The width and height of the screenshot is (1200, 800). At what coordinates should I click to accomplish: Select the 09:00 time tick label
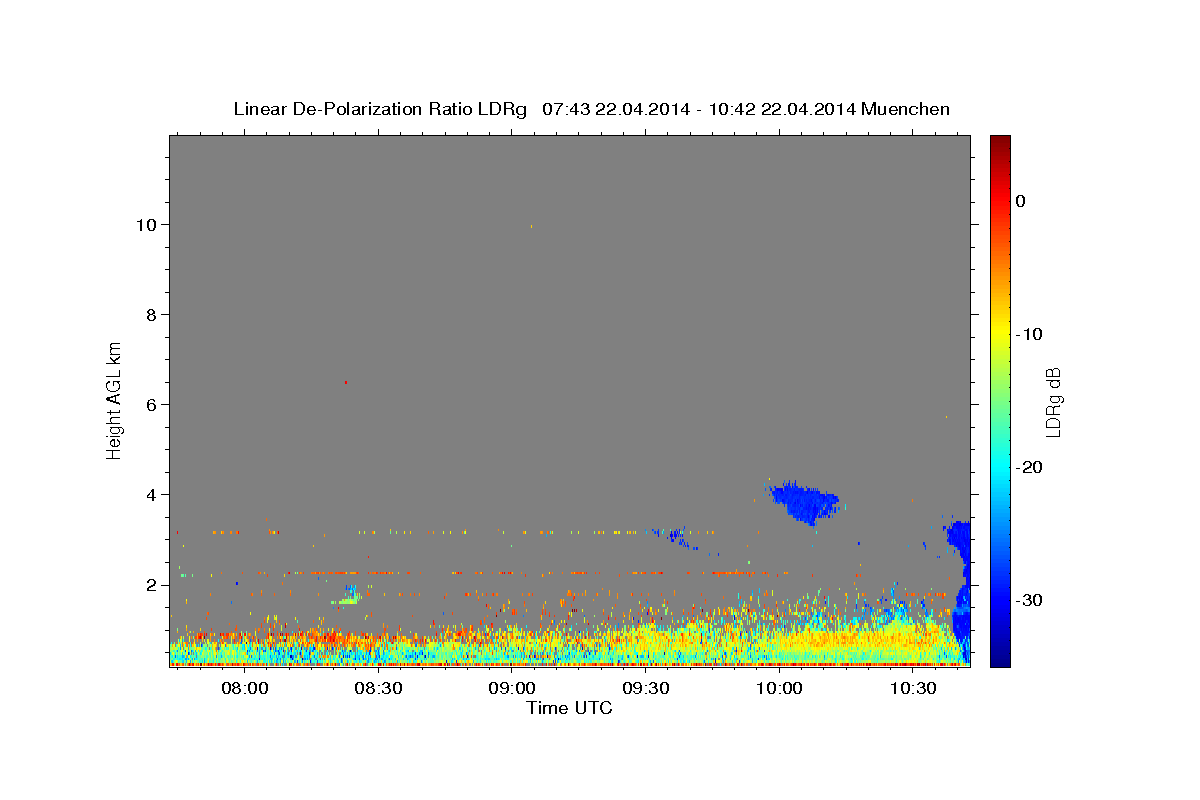[x=511, y=689]
